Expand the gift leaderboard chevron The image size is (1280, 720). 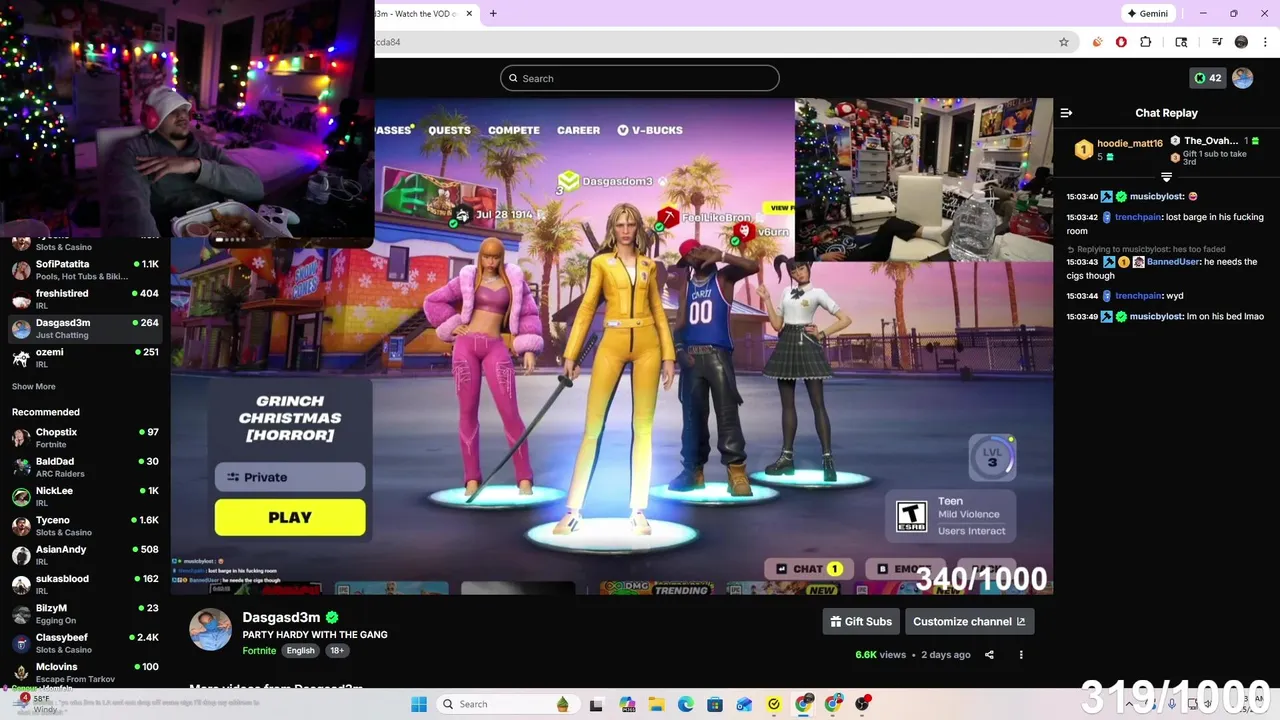tap(1166, 177)
